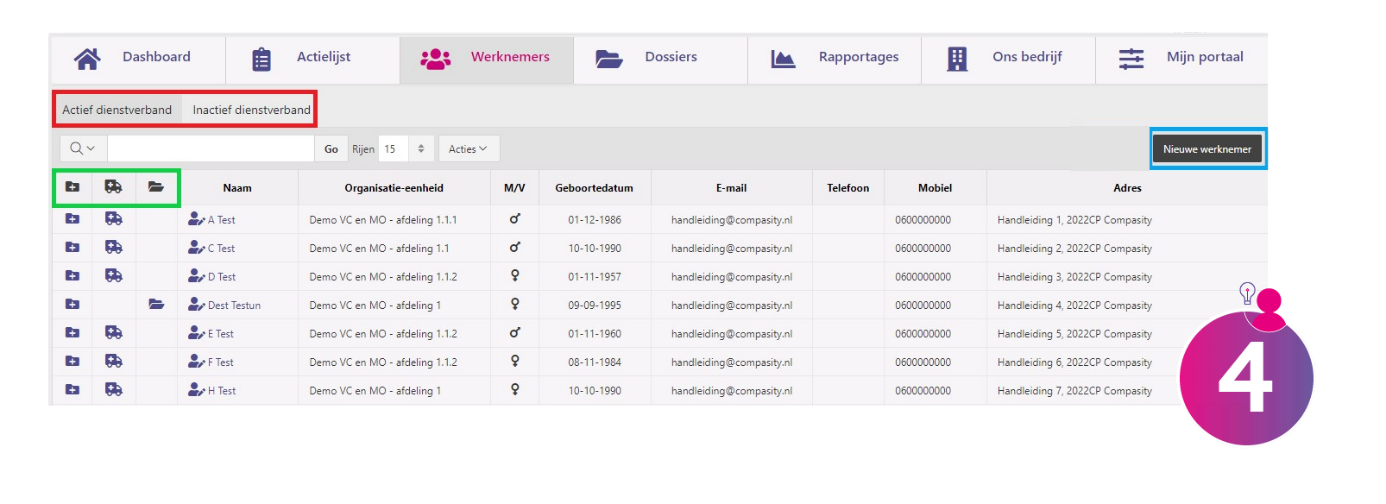
Task: Click ambulance icon in E Test row
Action: [x=114, y=333]
